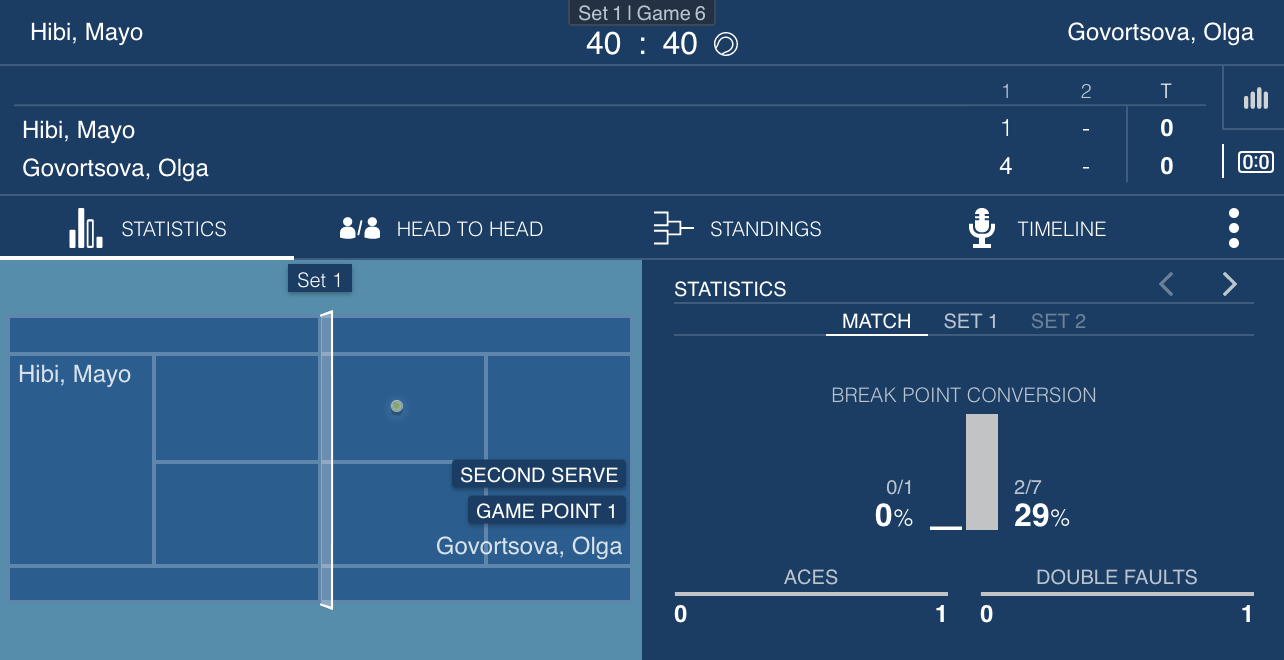
Task: Open the three-dot more options menu
Action: [x=1234, y=228]
